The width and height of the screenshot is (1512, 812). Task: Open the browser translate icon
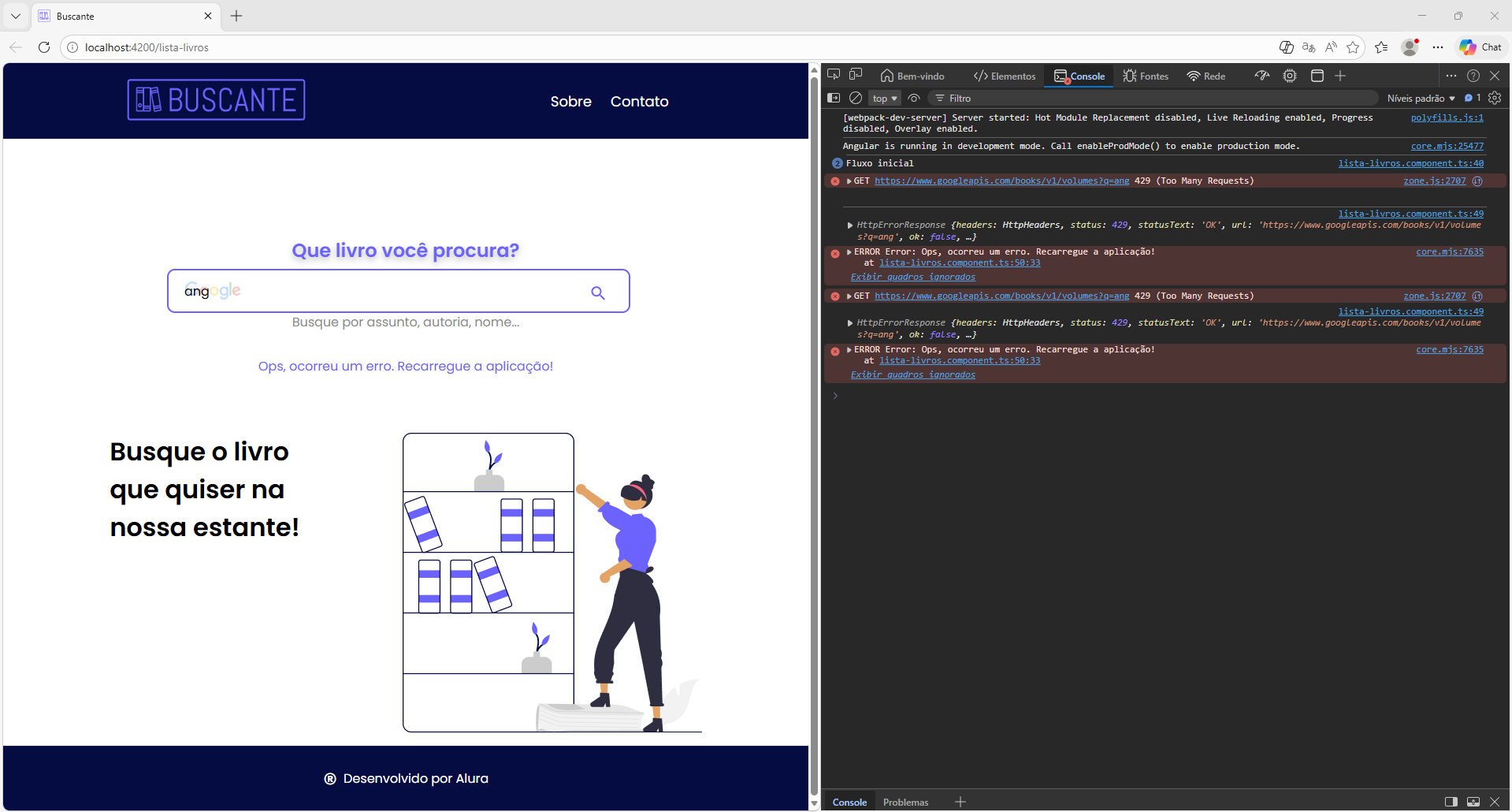click(x=1309, y=47)
